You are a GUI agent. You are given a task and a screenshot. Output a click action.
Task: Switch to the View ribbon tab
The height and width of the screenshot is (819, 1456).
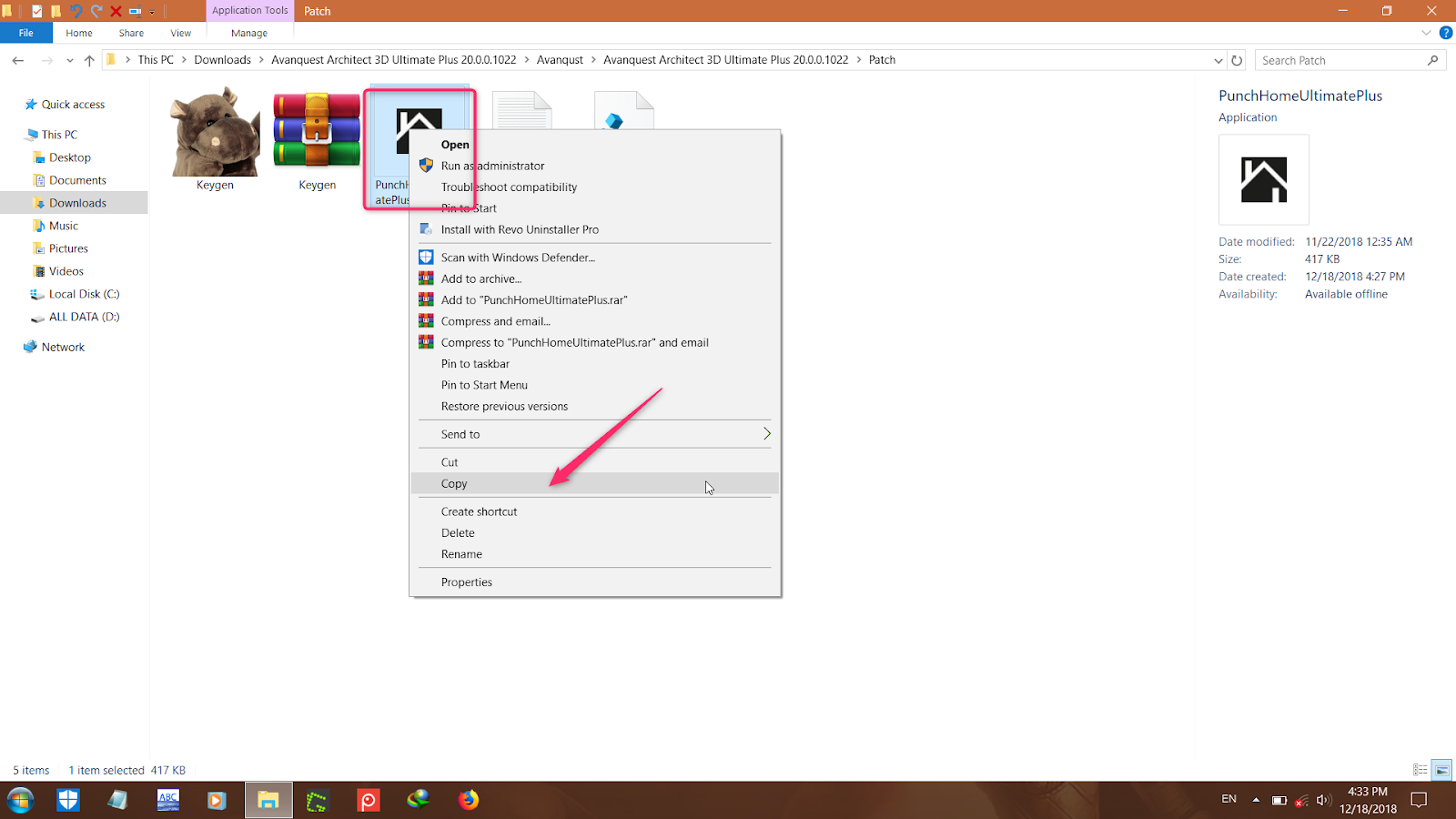click(x=181, y=33)
